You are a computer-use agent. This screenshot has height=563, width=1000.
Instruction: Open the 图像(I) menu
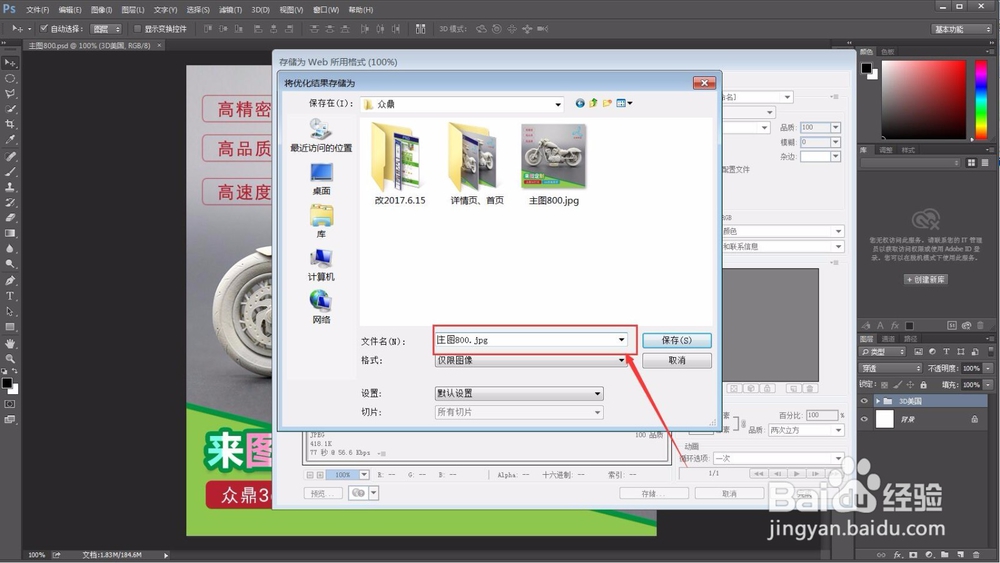(x=101, y=10)
